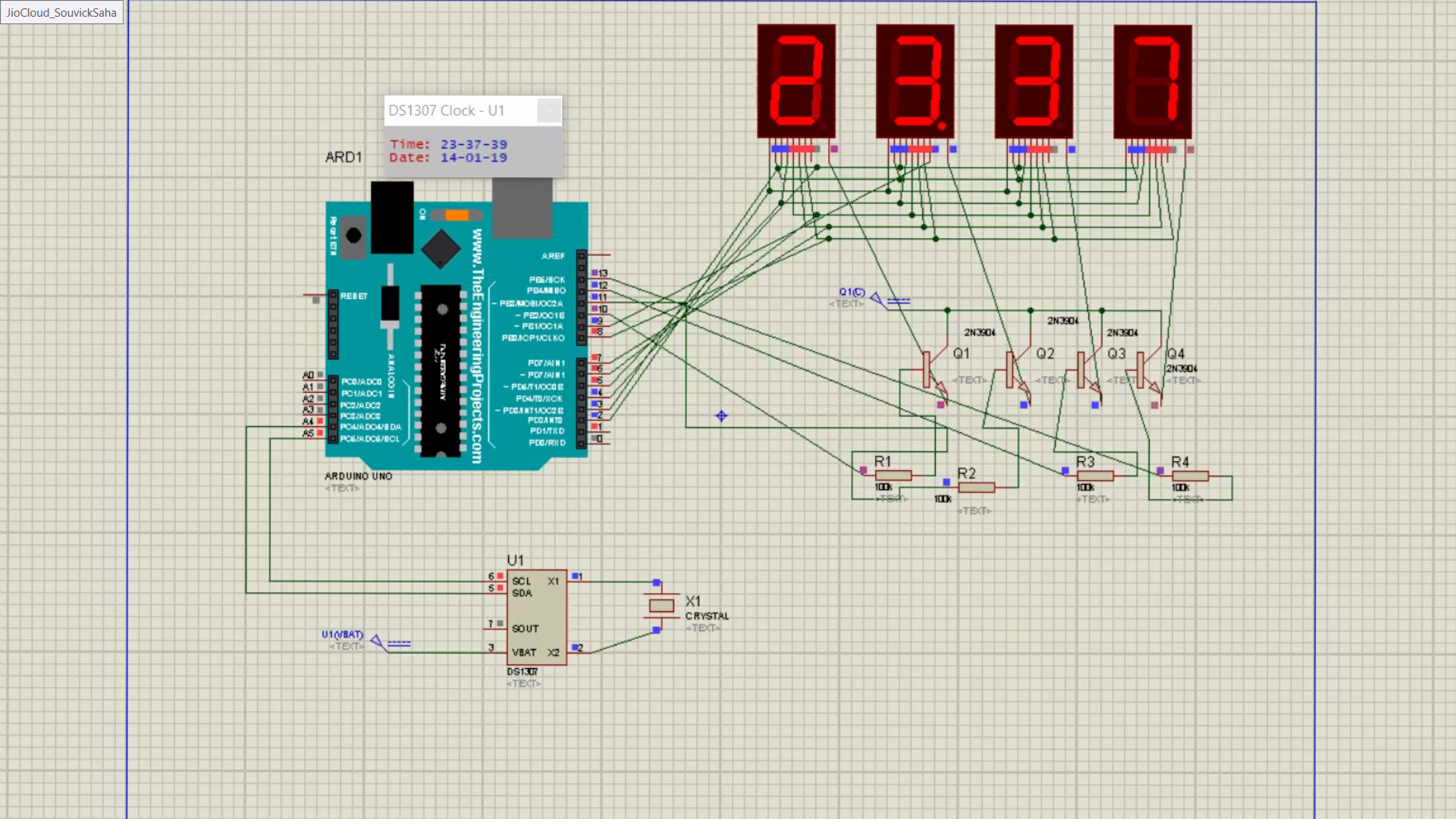Image resolution: width=1456 pixels, height=819 pixels.
Task: Select the R2 100k resistor
Action: pyautogui.click(x=976, y=488)
